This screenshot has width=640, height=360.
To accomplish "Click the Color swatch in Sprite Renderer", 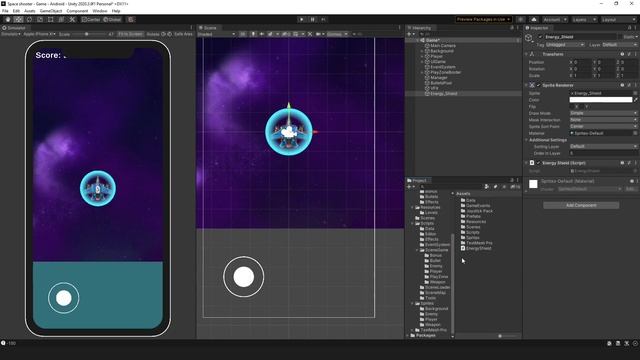I will 601,100.
